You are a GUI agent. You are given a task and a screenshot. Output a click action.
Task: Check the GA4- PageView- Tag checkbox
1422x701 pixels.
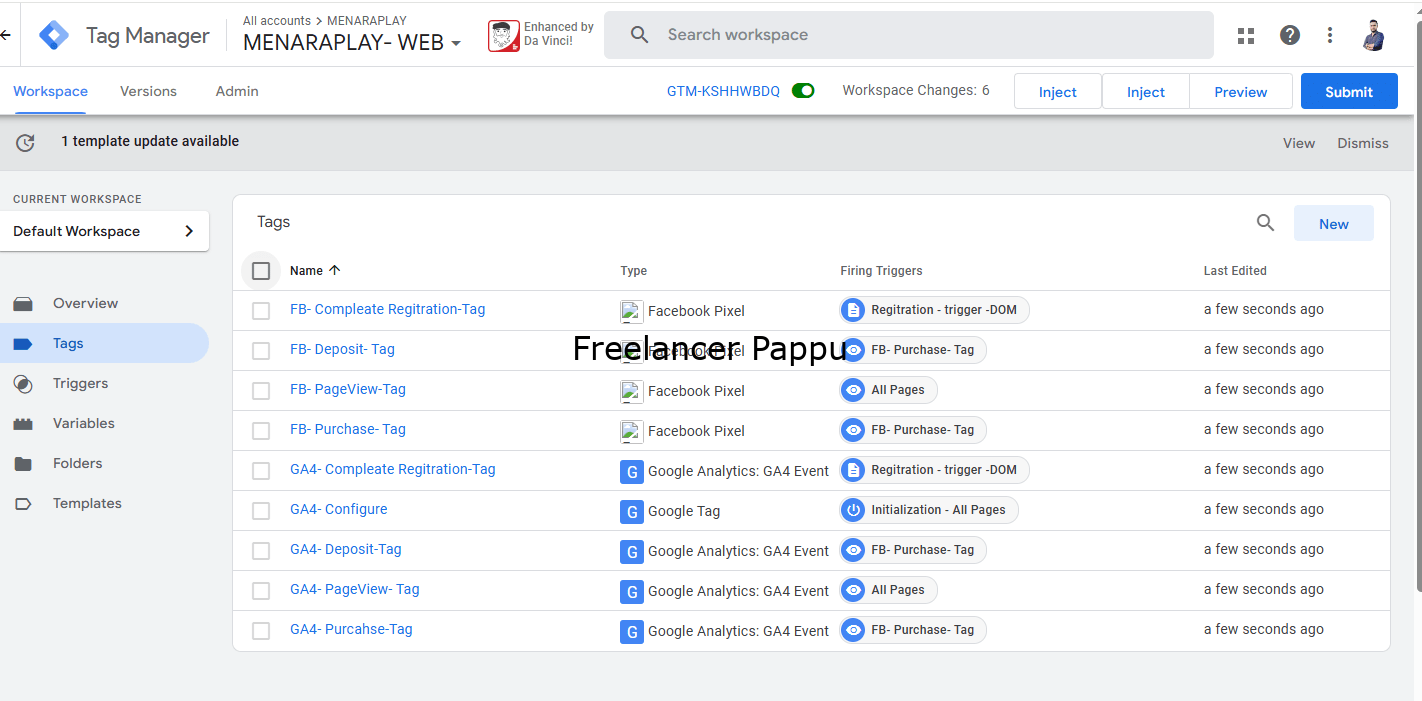point(261,591)
